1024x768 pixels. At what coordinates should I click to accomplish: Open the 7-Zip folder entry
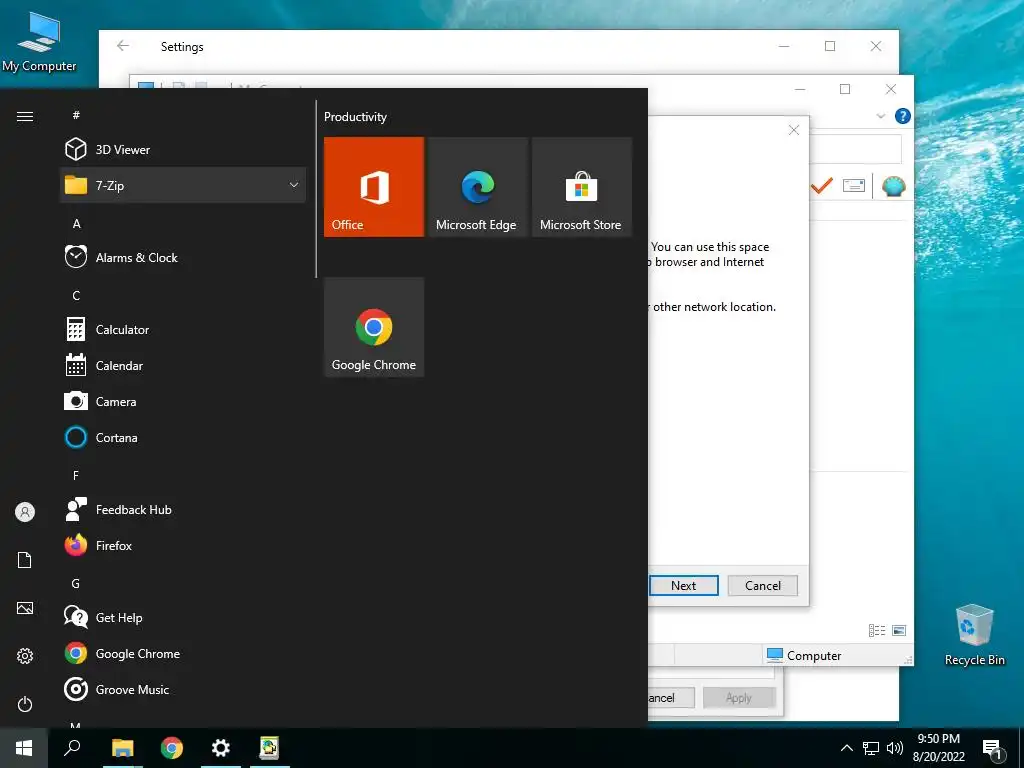pyautogui.click(x=183, y=185)
